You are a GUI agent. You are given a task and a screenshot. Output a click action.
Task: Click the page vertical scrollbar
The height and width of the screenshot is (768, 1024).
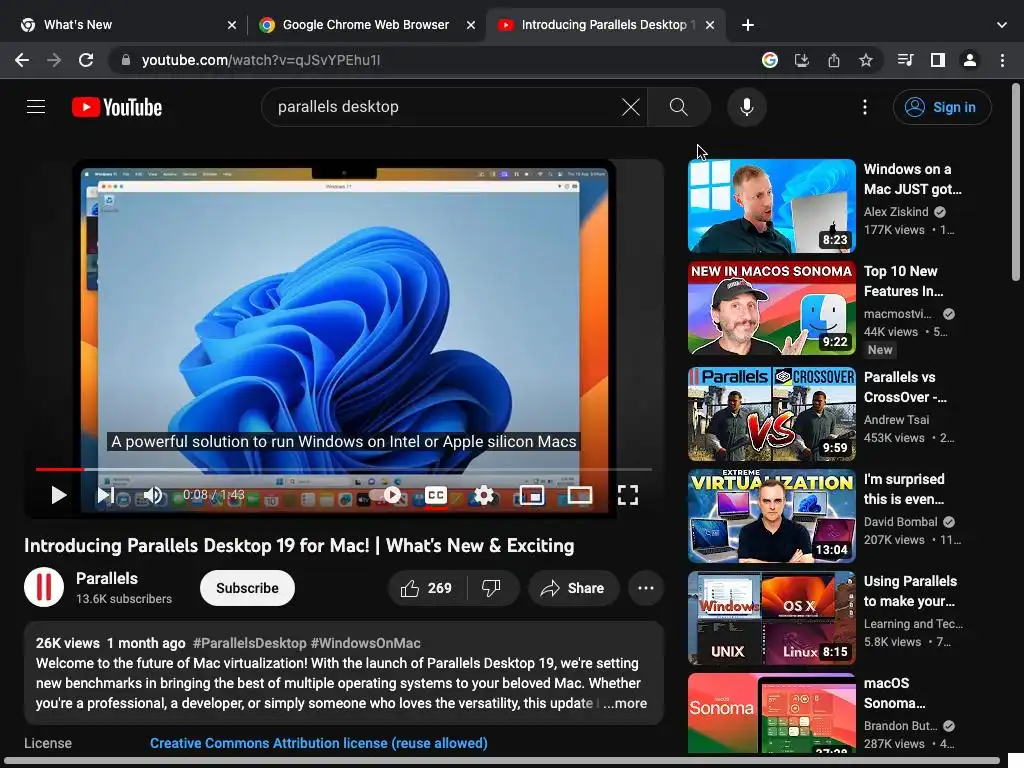click(1016, 182)
